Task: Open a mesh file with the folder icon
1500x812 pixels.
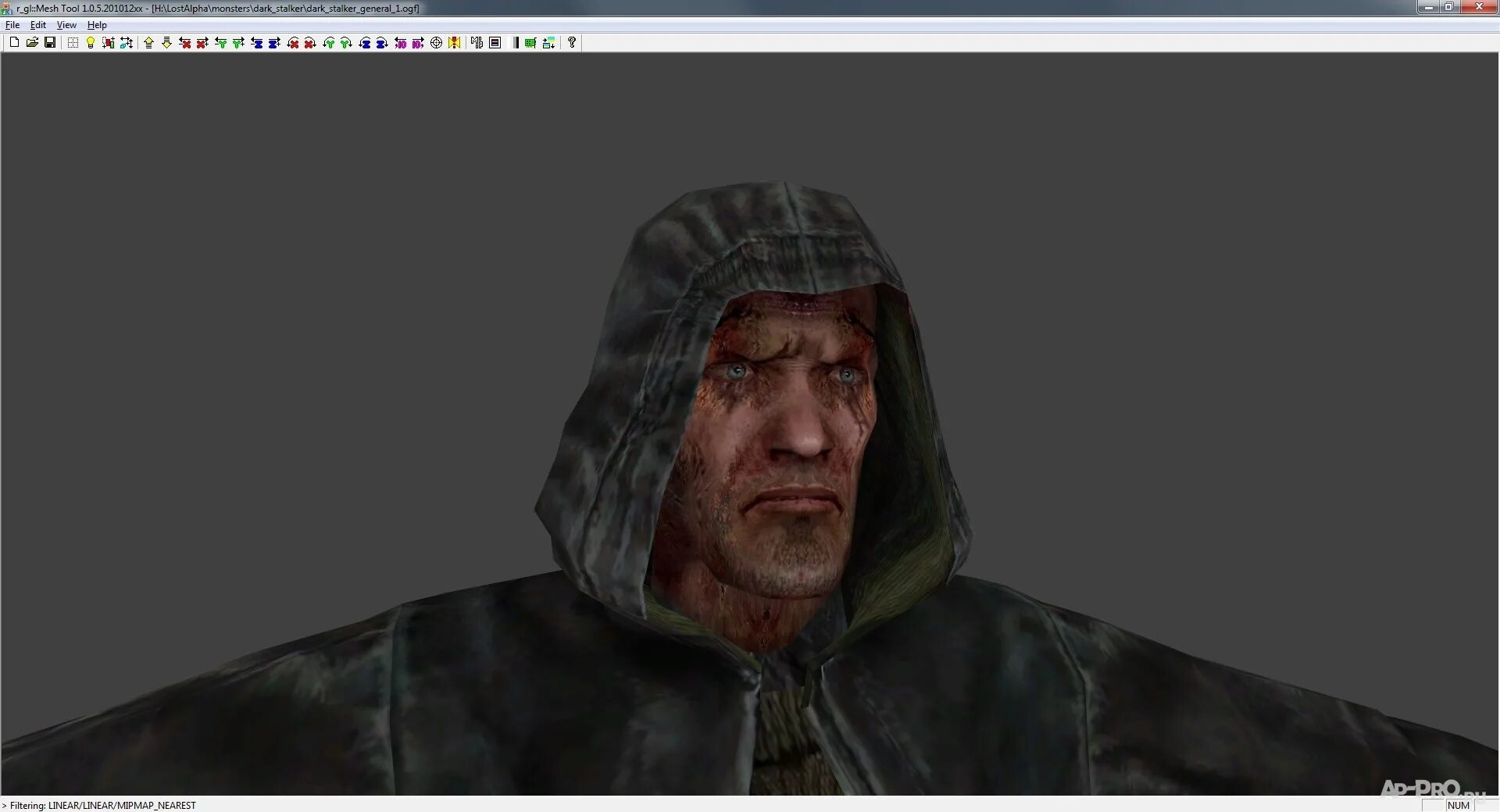Action: [x=32, y=43]
